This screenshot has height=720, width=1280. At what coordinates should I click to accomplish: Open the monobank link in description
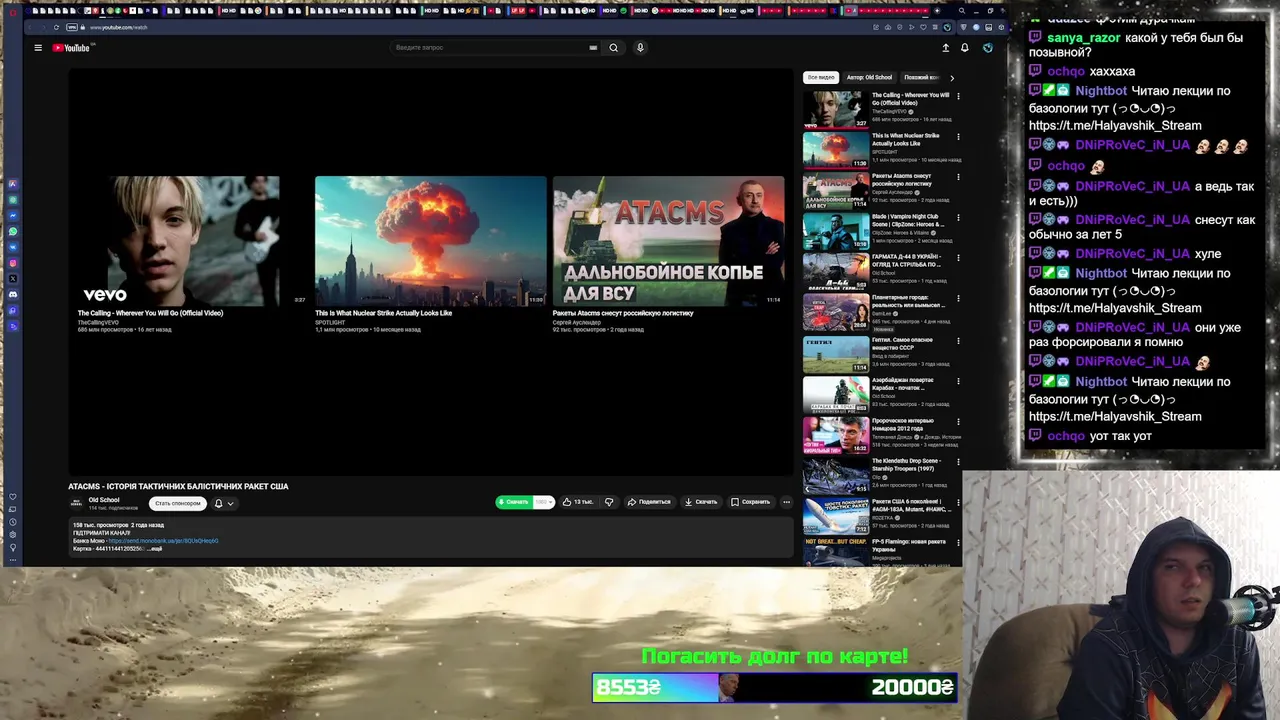163,541
